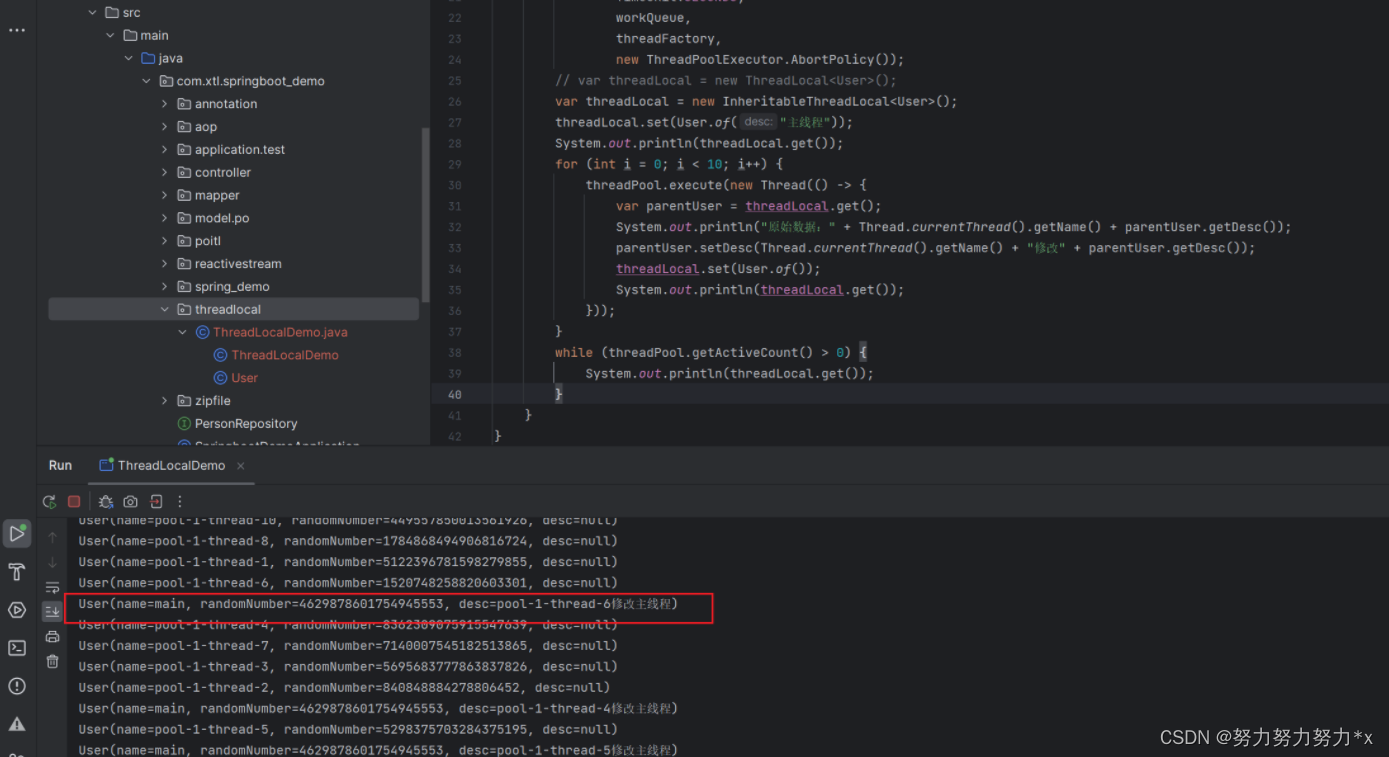The width and height of the screenshot is (1389, 757).
Task: Expand the mapper package
Action: click(165, 196)
